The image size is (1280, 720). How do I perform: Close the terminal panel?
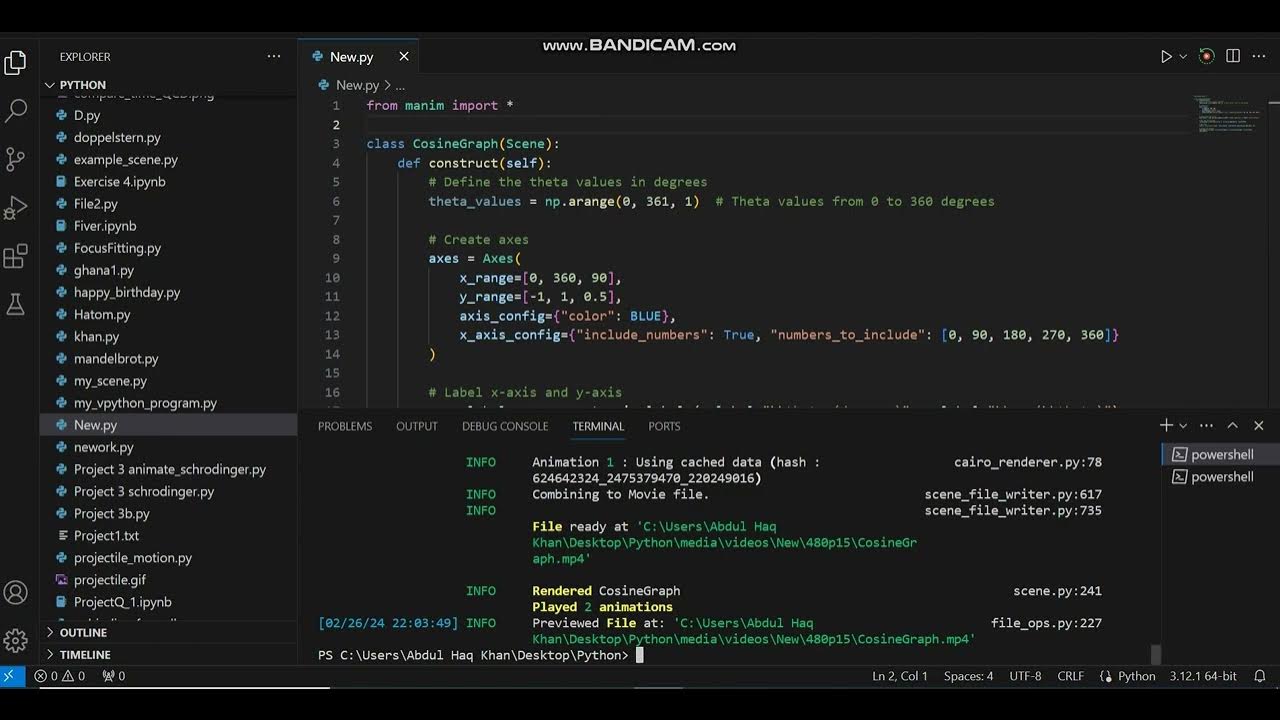pyautogui.click(x=1259, y=426)
